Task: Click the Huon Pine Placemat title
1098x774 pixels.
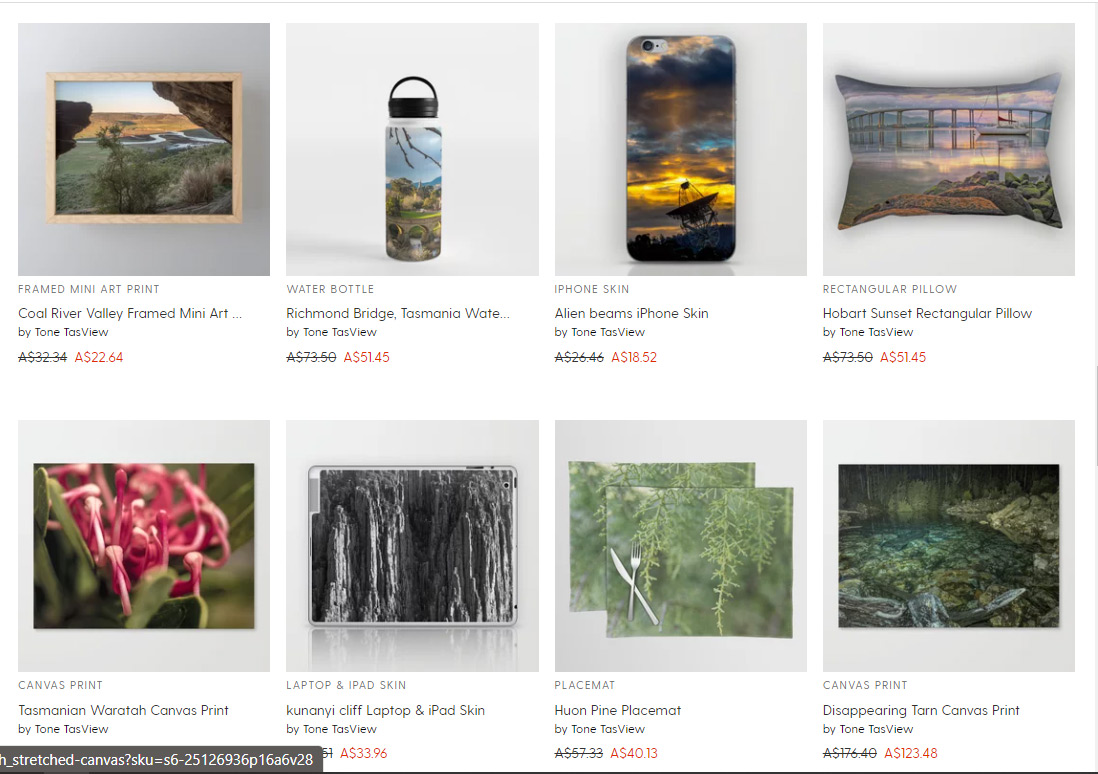Action: pyautogui.click(x=618, y=710)
